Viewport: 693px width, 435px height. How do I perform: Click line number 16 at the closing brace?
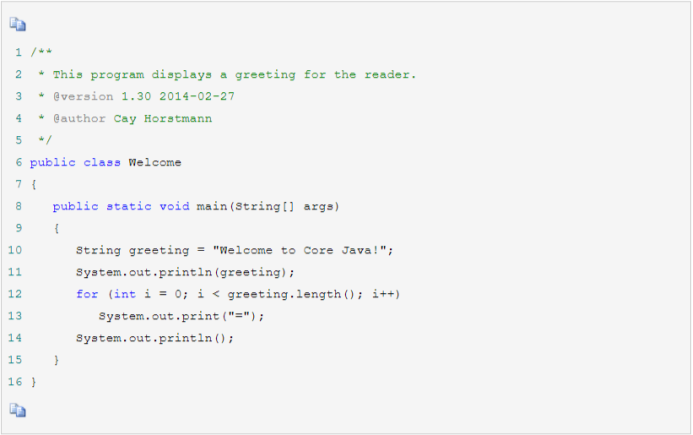[x=15, y=382]
